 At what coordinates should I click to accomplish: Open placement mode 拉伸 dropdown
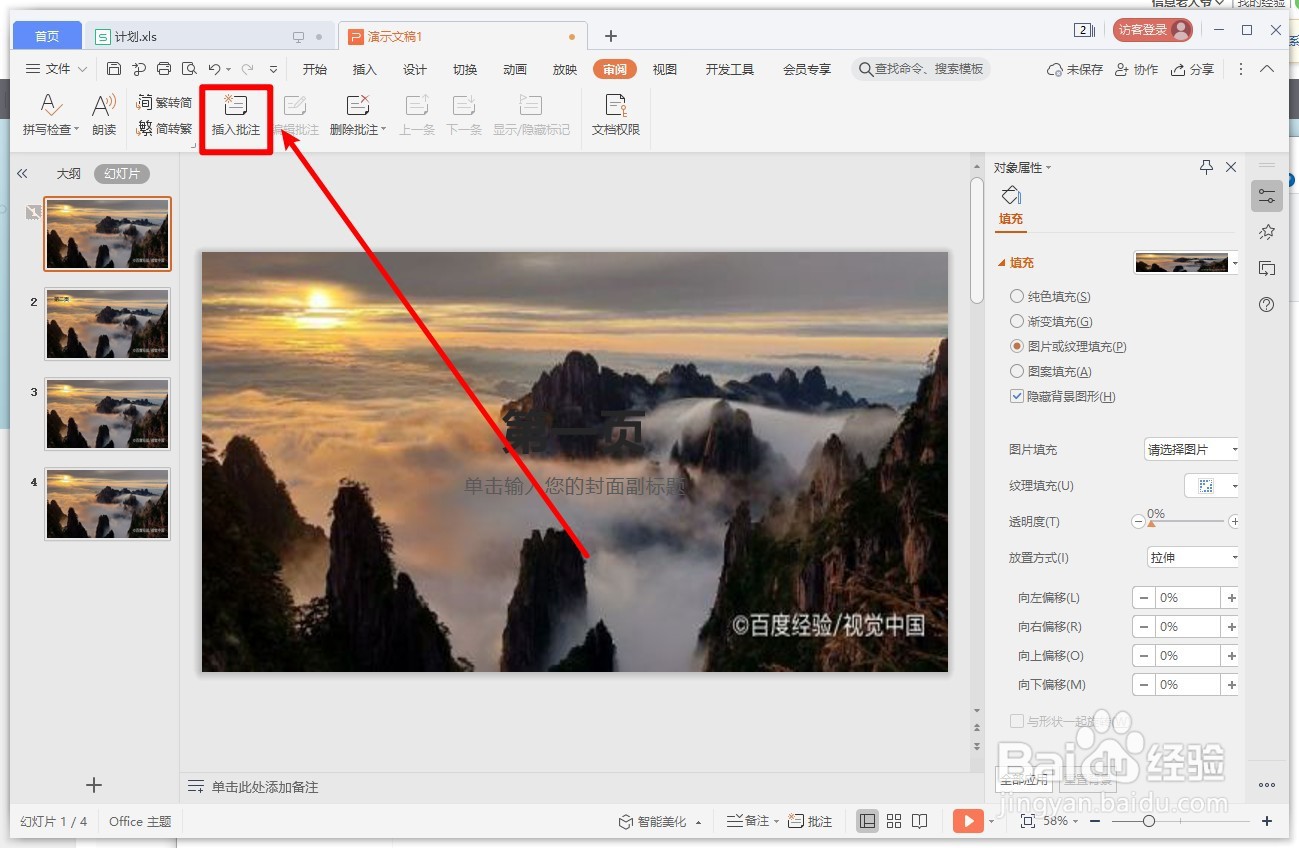coord(1192,558)
